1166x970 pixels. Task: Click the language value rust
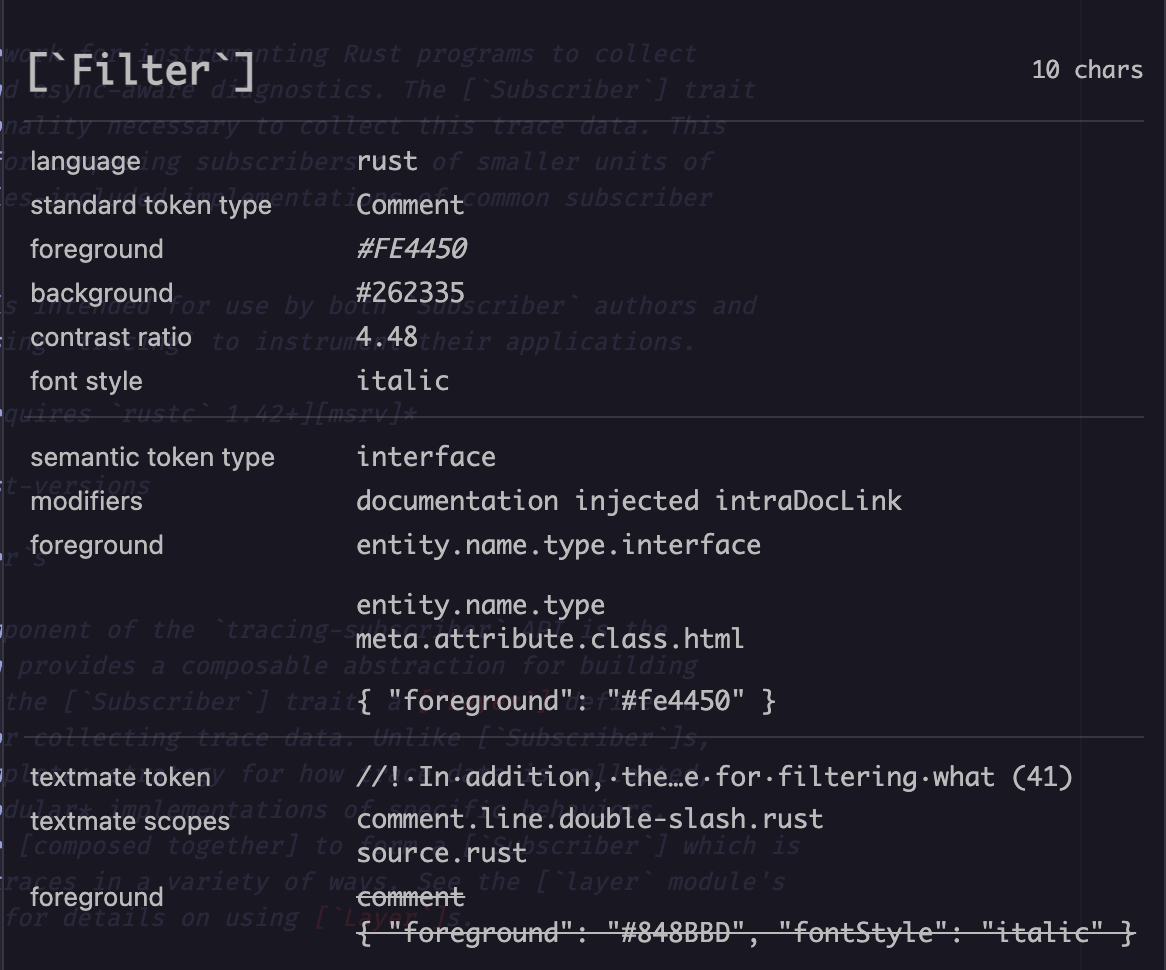tap(384, 160)
